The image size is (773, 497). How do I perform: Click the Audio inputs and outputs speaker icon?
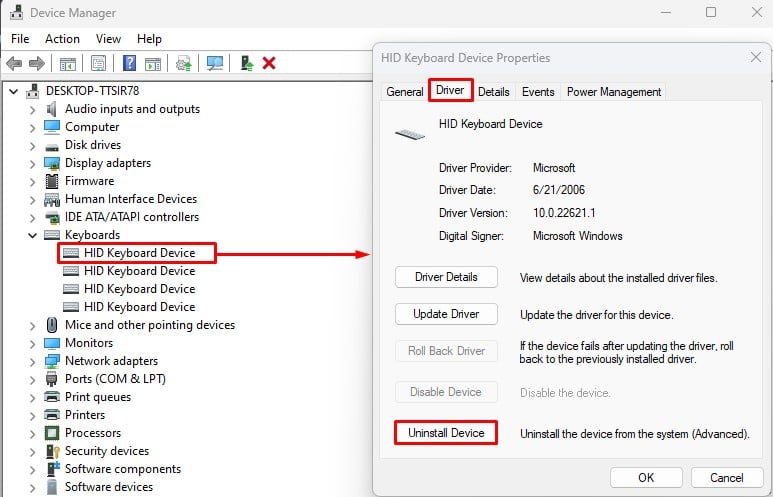pos(51,109)
